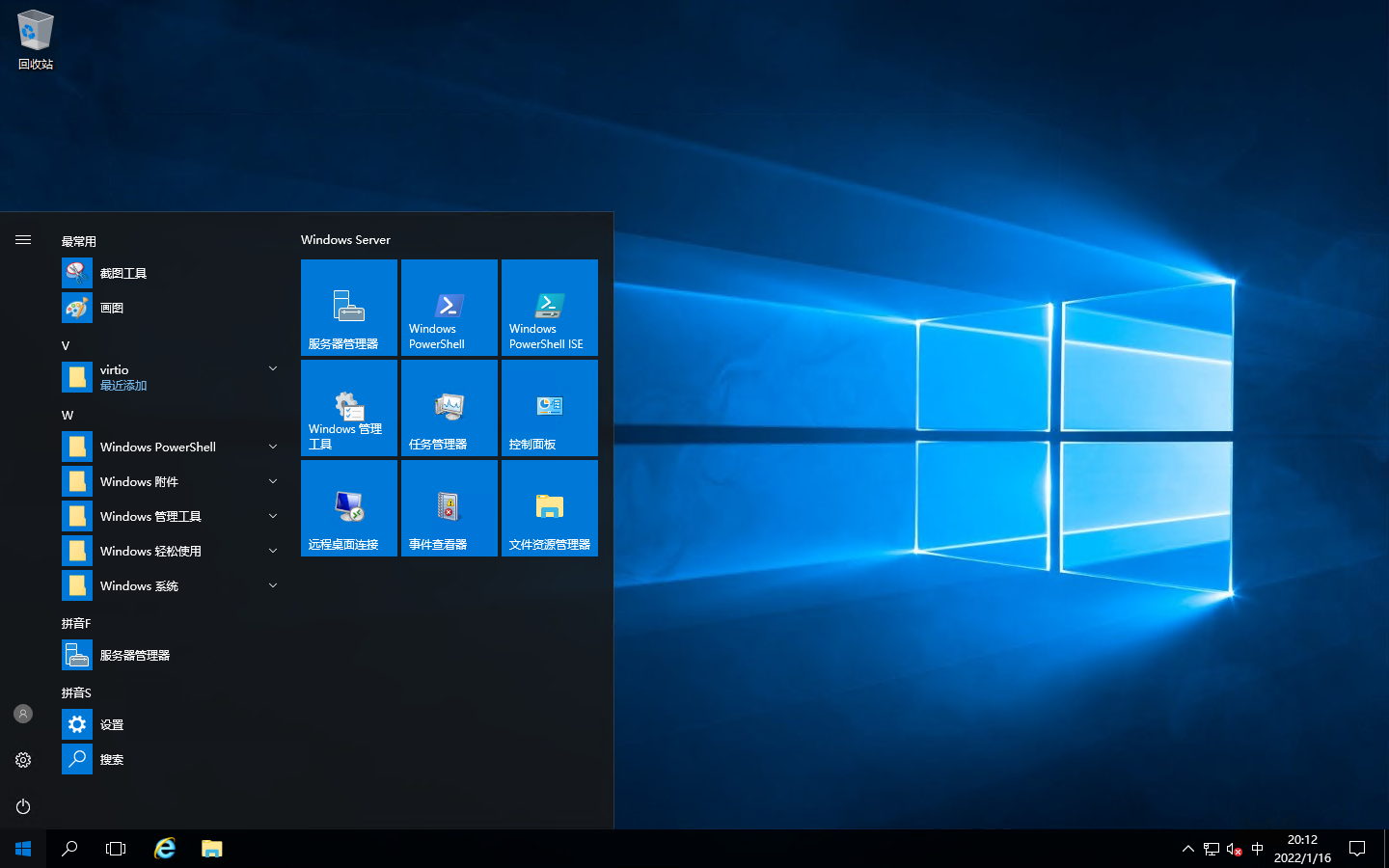The image size is (1389, 868).
Task: Open the Windows 轻松使用 folder in the app list
Action: (x=174, y=551)
